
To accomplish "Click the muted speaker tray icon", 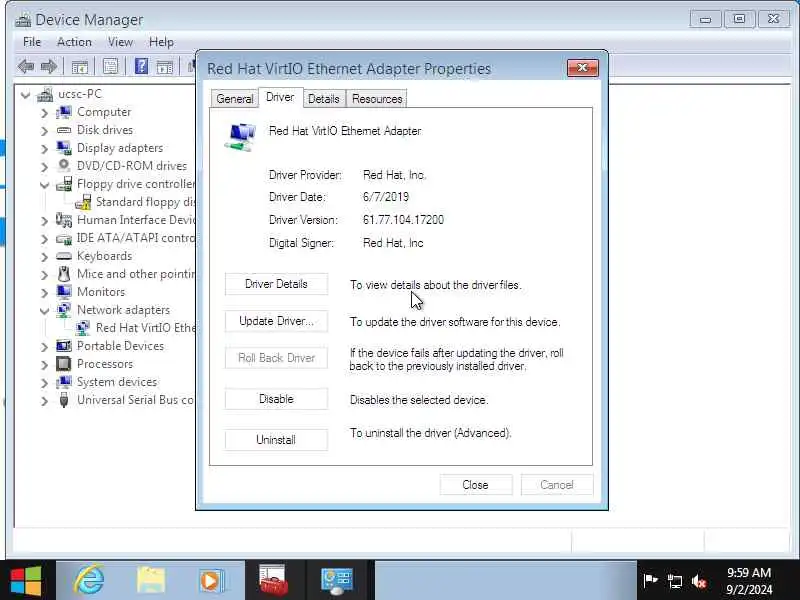I will click(699, 581).
